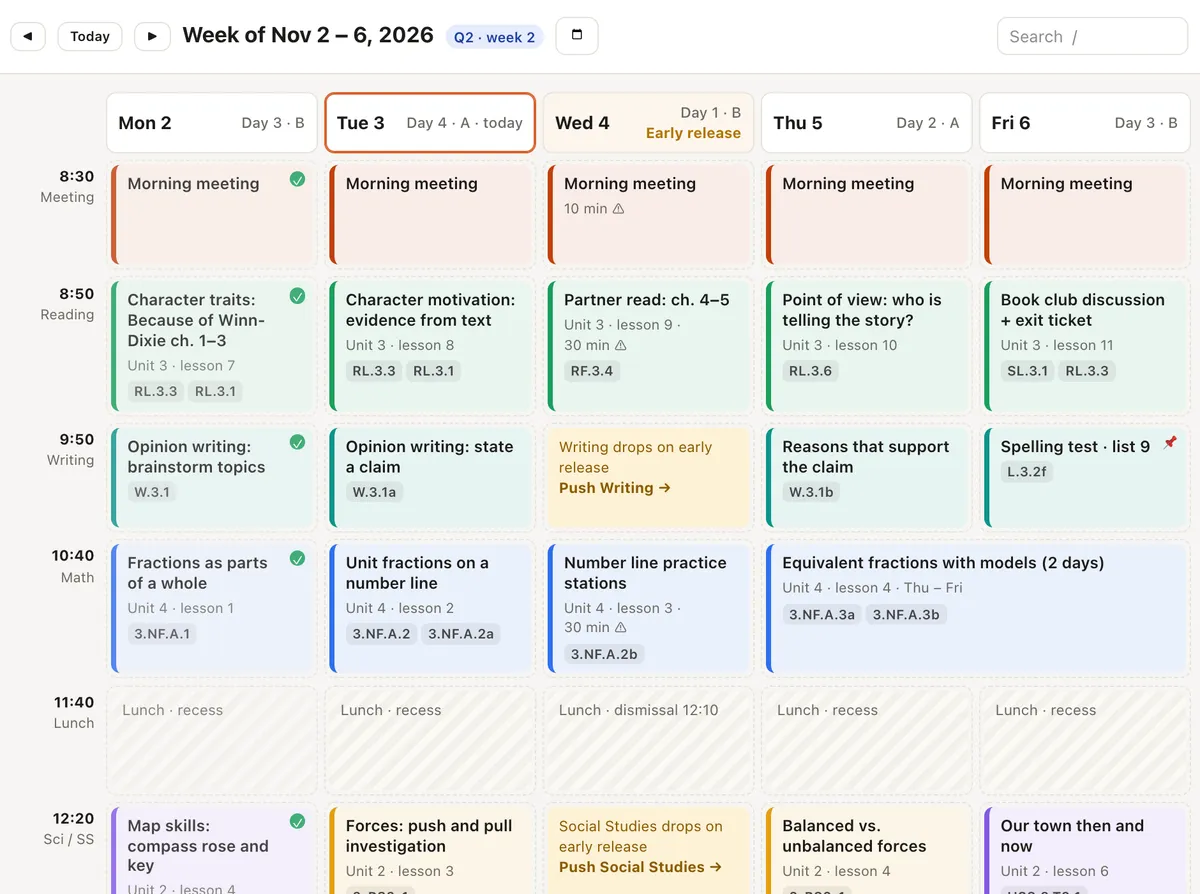Image resolution: width=1200 pixels, height=894 pixels.
Task: Go to the next week arrow
Action: click(152, 36)
